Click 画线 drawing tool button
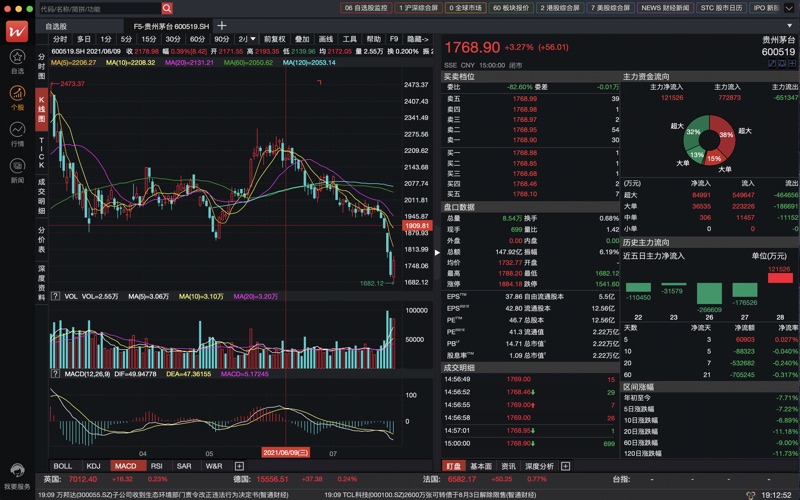 click(326, 39)
